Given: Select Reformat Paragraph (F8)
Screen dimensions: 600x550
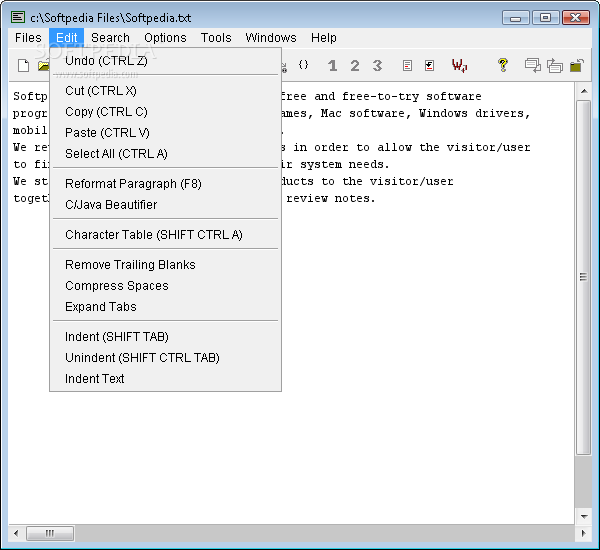Looking at the screenshot, I should (x=165, y=184).
